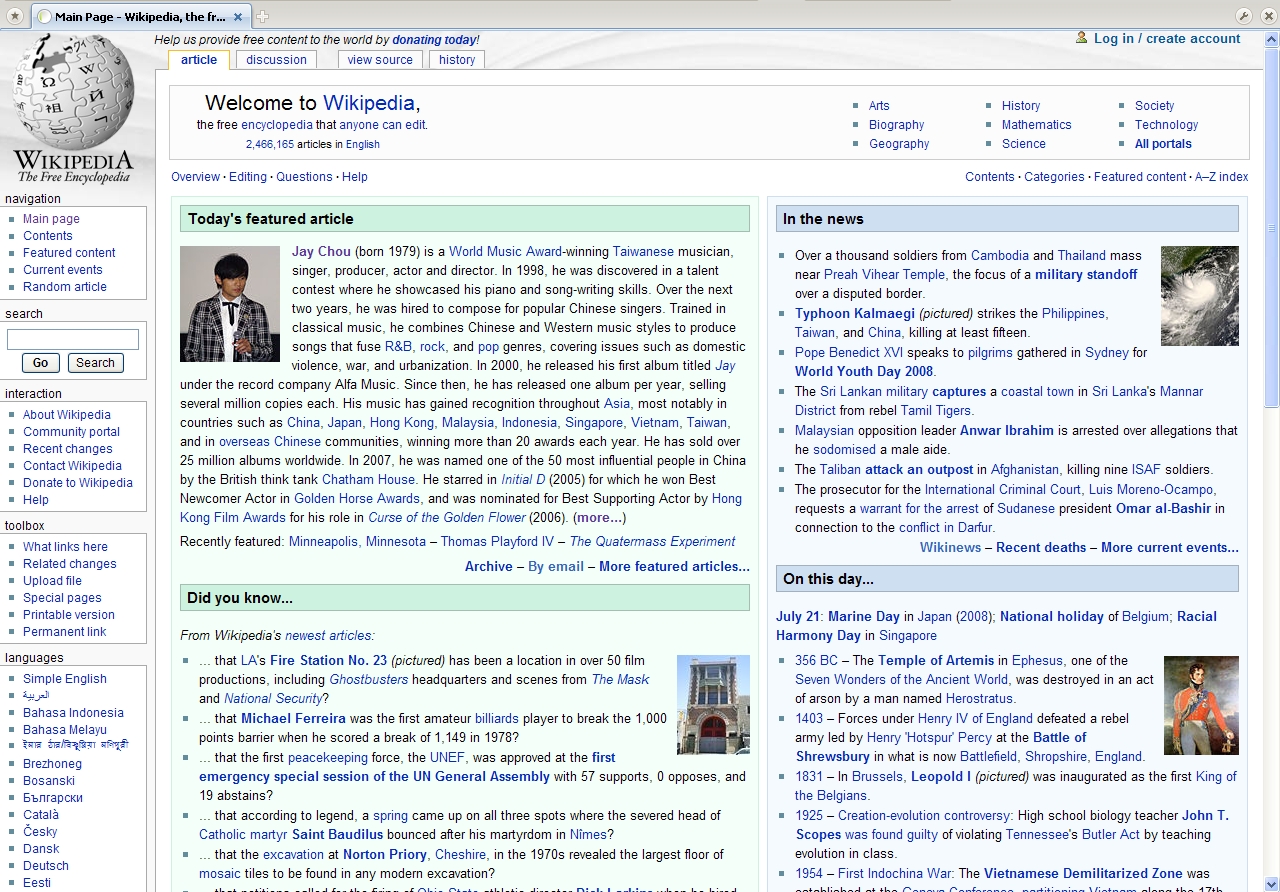The image size is (1280, 892).
Task: Open the history tab
Action: click(x=457, y=60)
